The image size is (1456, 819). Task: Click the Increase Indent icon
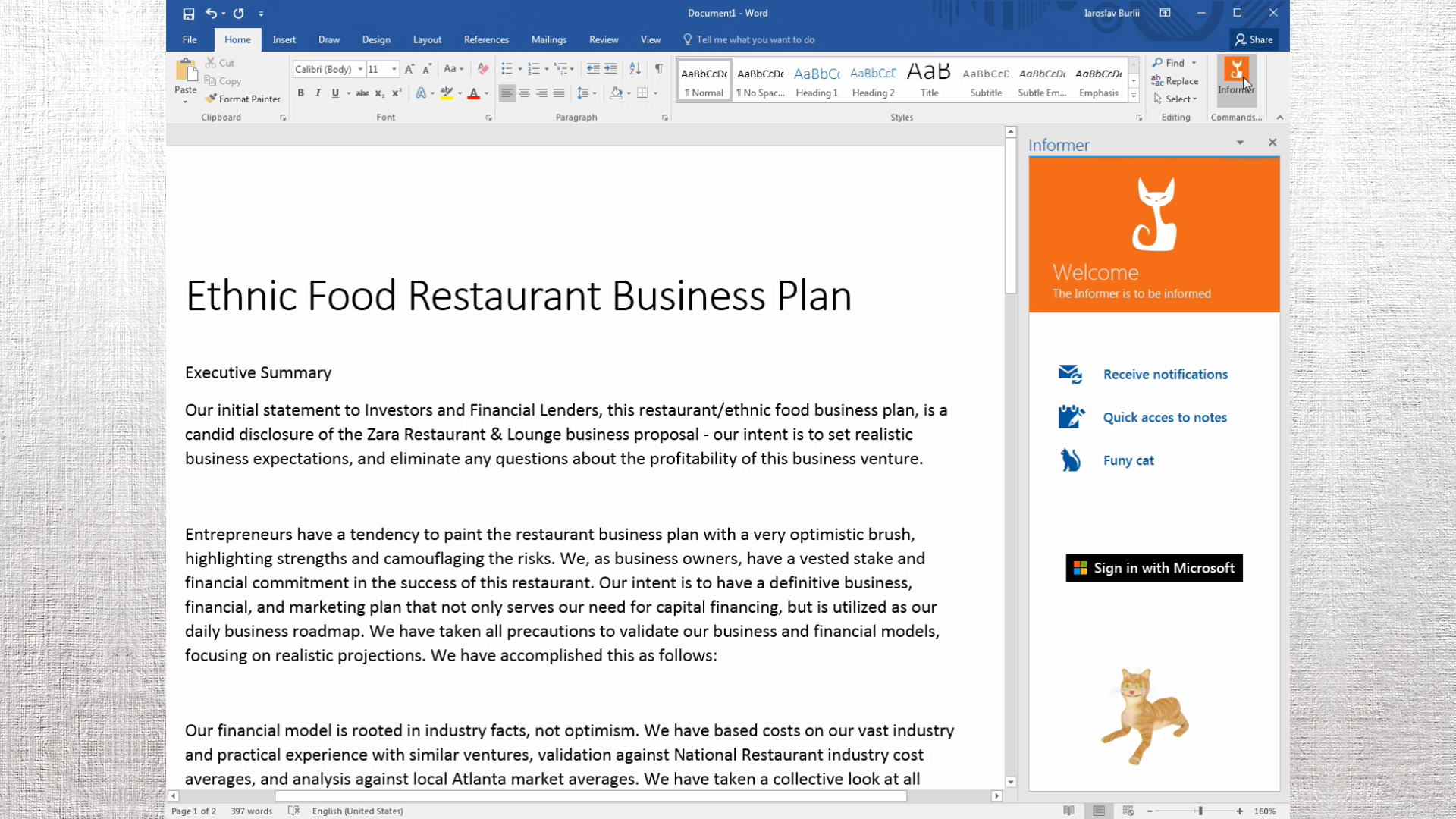point(610,69)
